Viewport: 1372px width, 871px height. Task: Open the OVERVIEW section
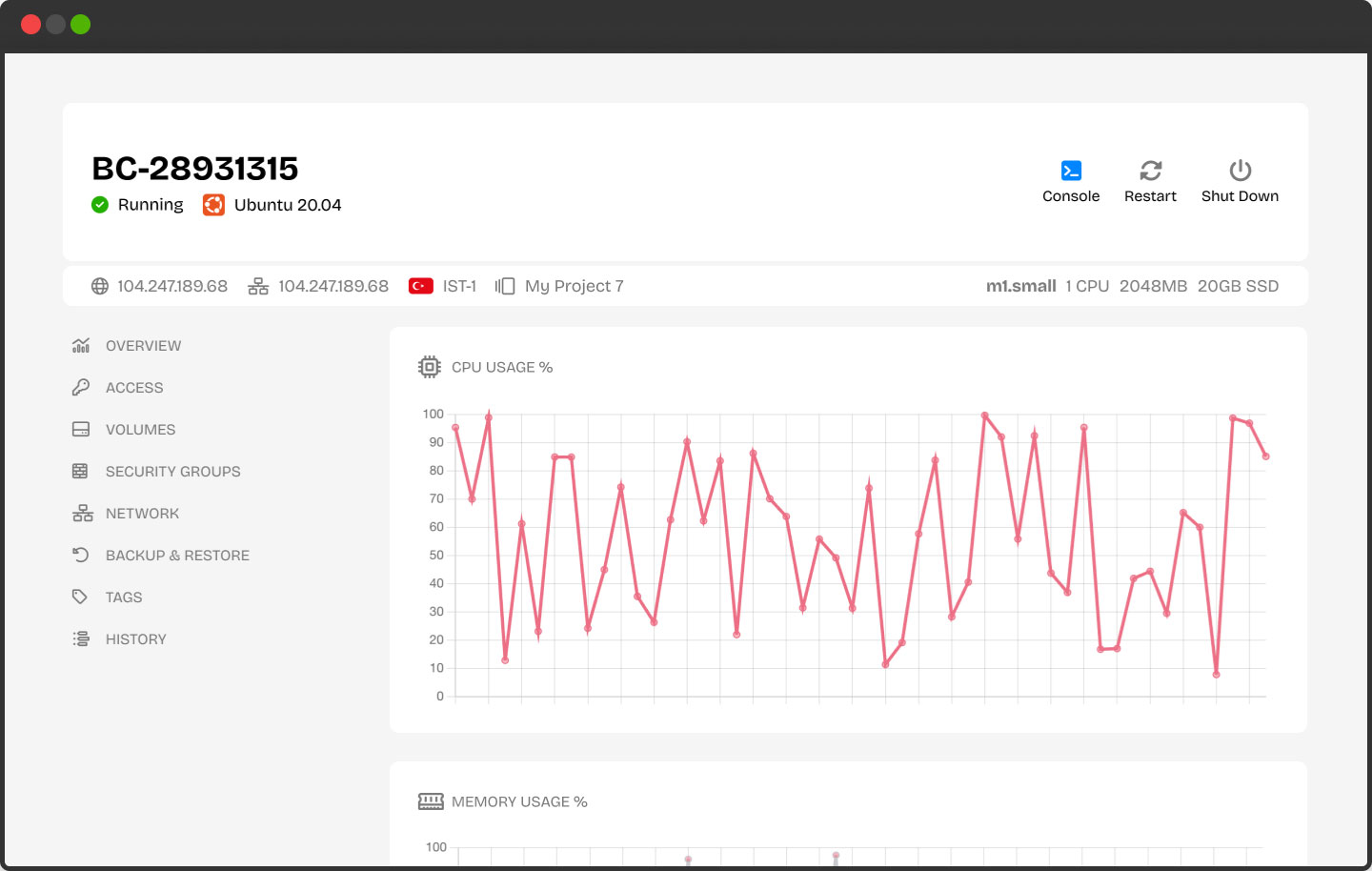[x=143, y=345]
